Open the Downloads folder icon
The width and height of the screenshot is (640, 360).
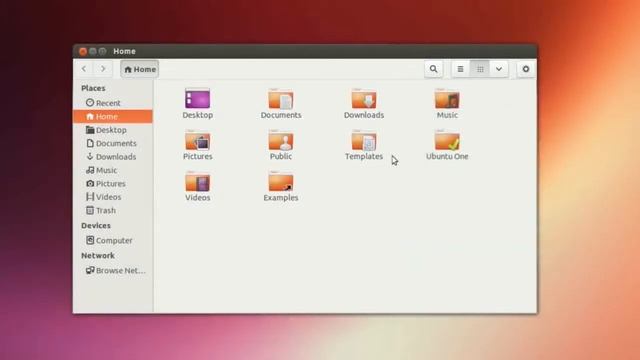click(x=364, y=99)
